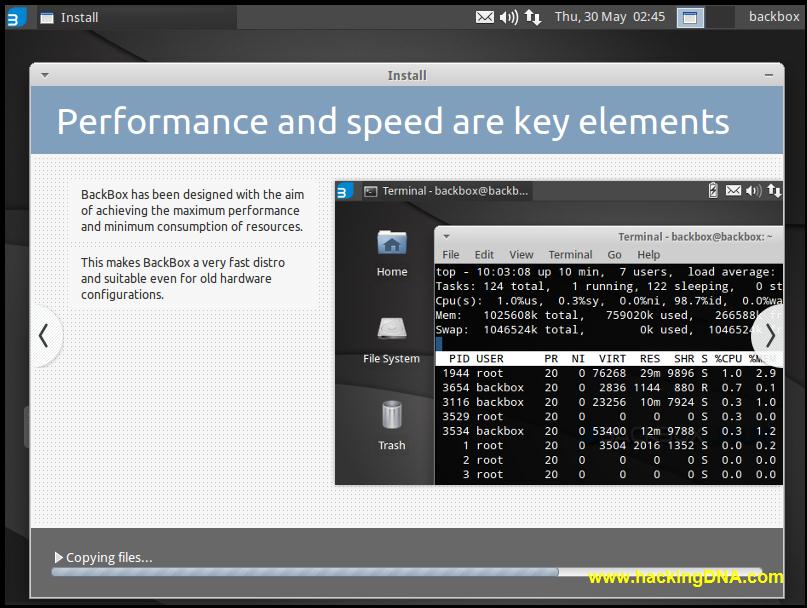Click the View menu in the terminal
Viewport: 807px width, 608px height.
tap(521, 255)
